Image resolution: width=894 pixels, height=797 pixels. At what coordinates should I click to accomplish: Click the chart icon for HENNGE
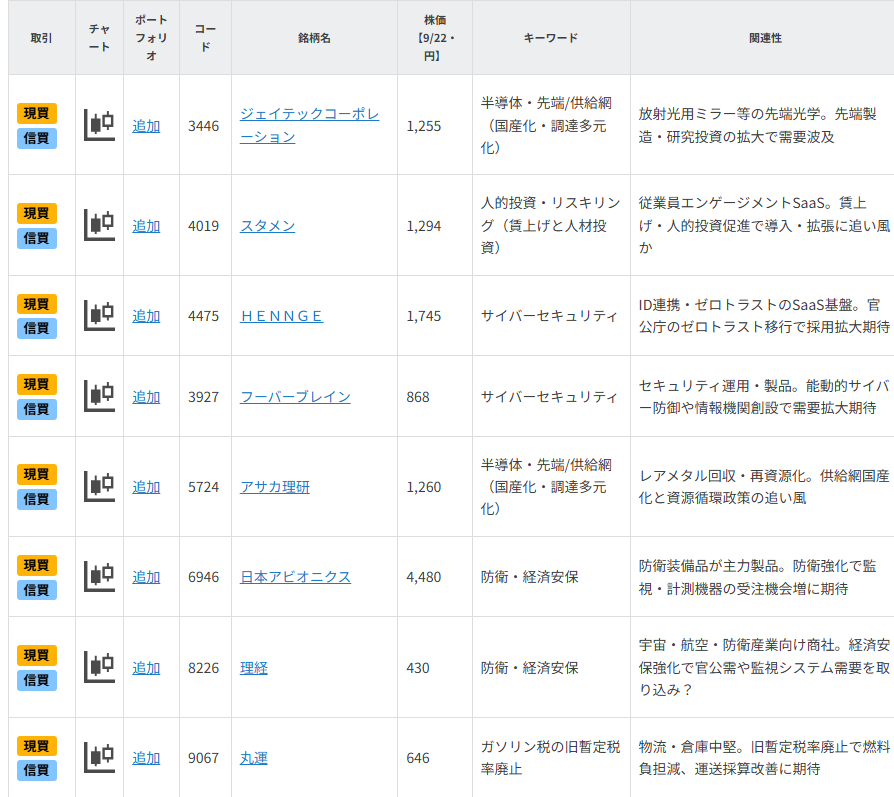click(x=99, y=315)
